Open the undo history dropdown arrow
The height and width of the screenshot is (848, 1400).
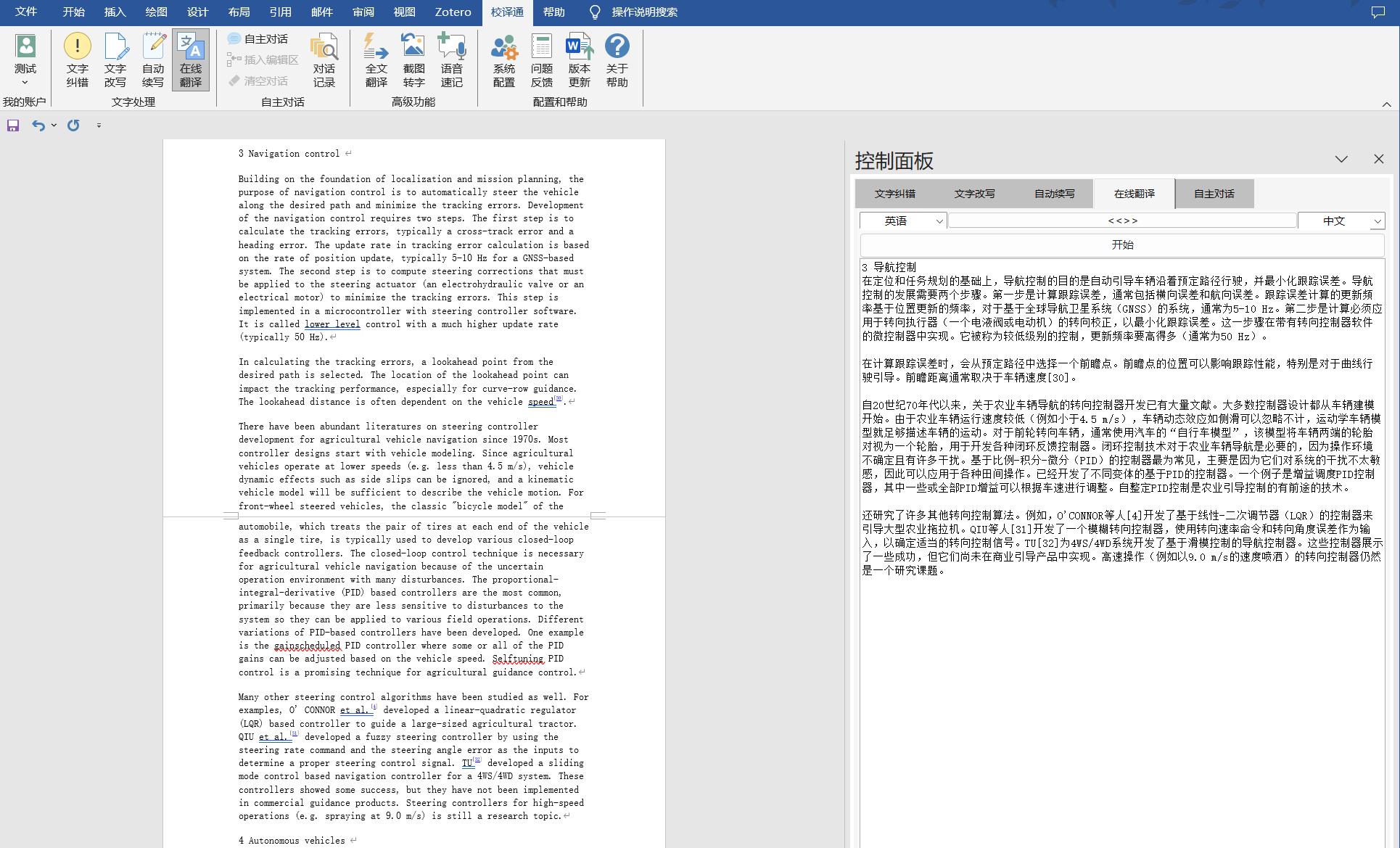point(54,125)
